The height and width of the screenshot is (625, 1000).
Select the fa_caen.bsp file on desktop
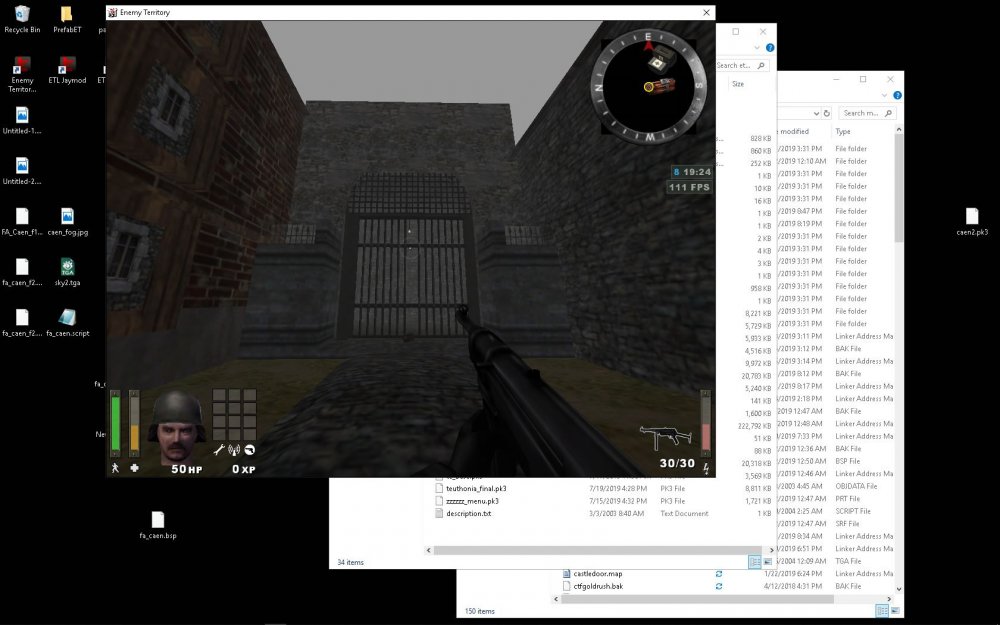point(158,525)
